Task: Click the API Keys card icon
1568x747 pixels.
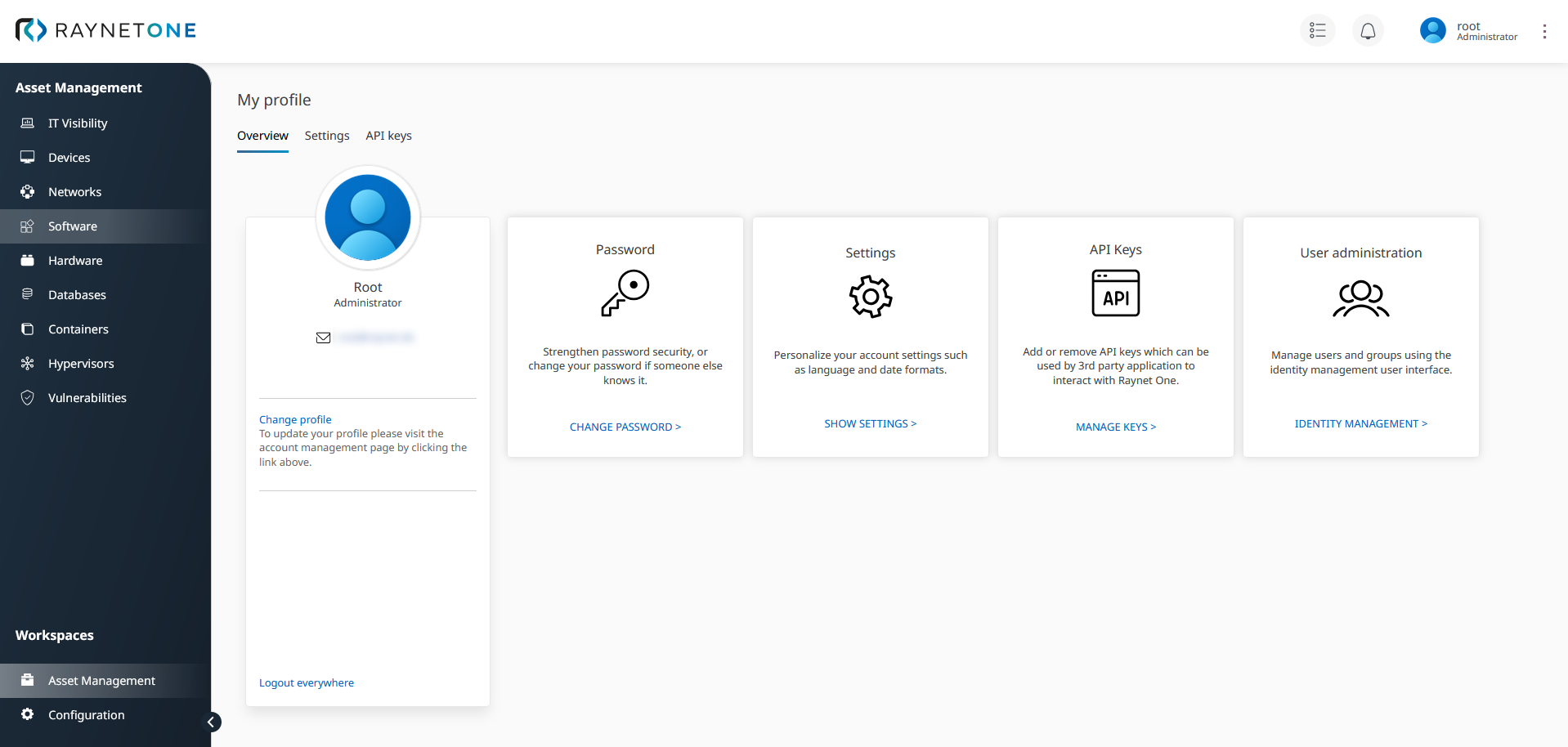Action: [x=1115, y=293]
